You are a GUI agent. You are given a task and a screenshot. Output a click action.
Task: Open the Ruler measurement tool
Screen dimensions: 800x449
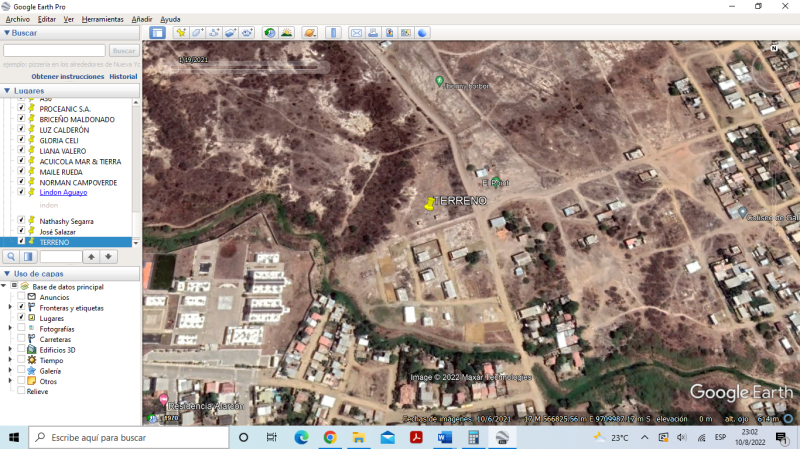point(334,33)
